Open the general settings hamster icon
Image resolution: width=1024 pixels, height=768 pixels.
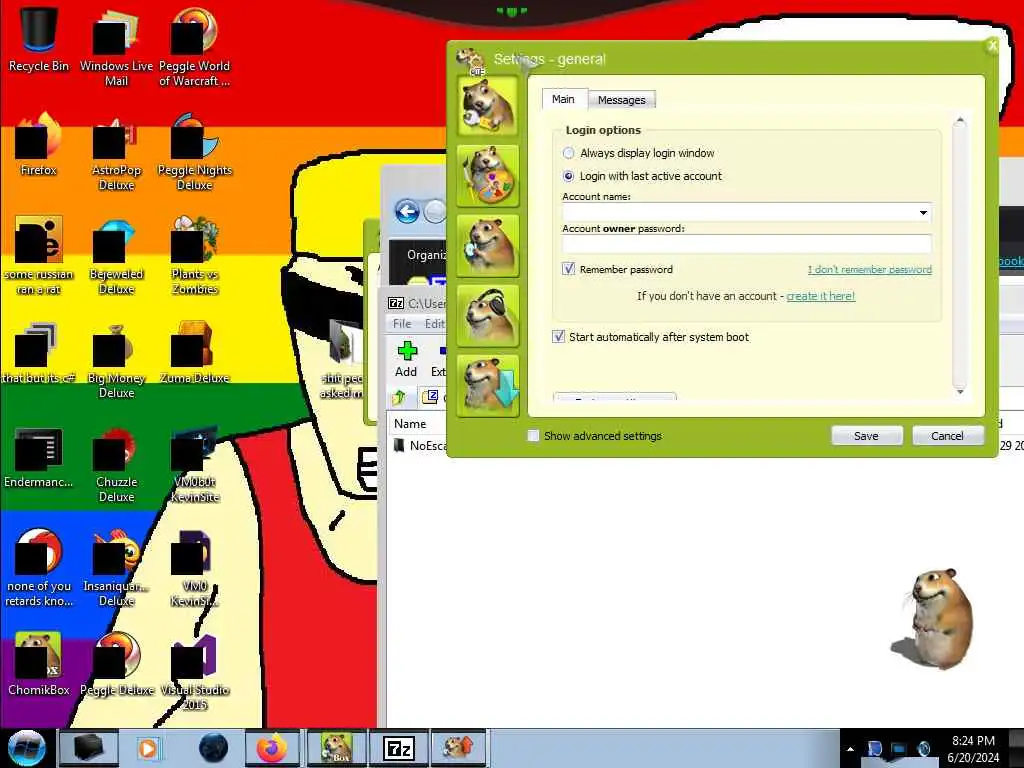point(488,105)
